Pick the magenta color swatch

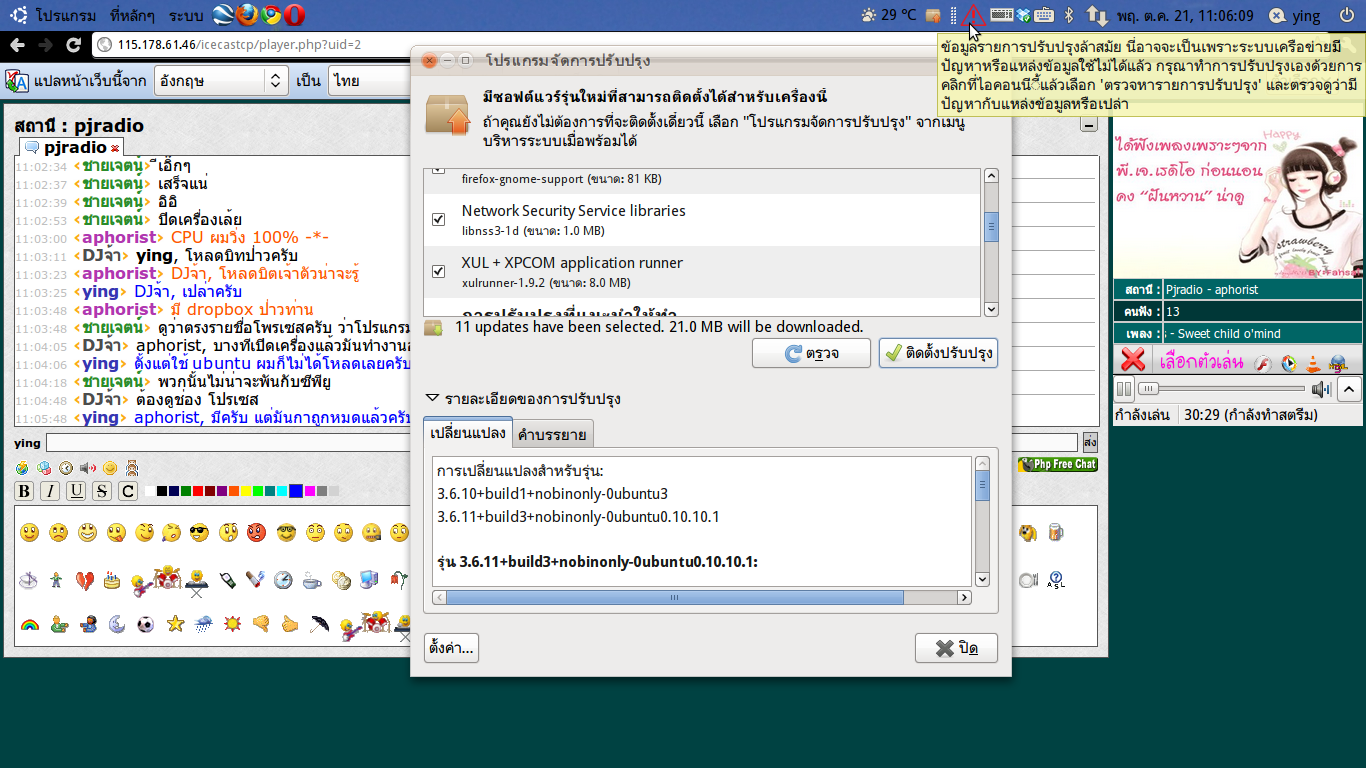pyautogui.click(x=310, y=491)
